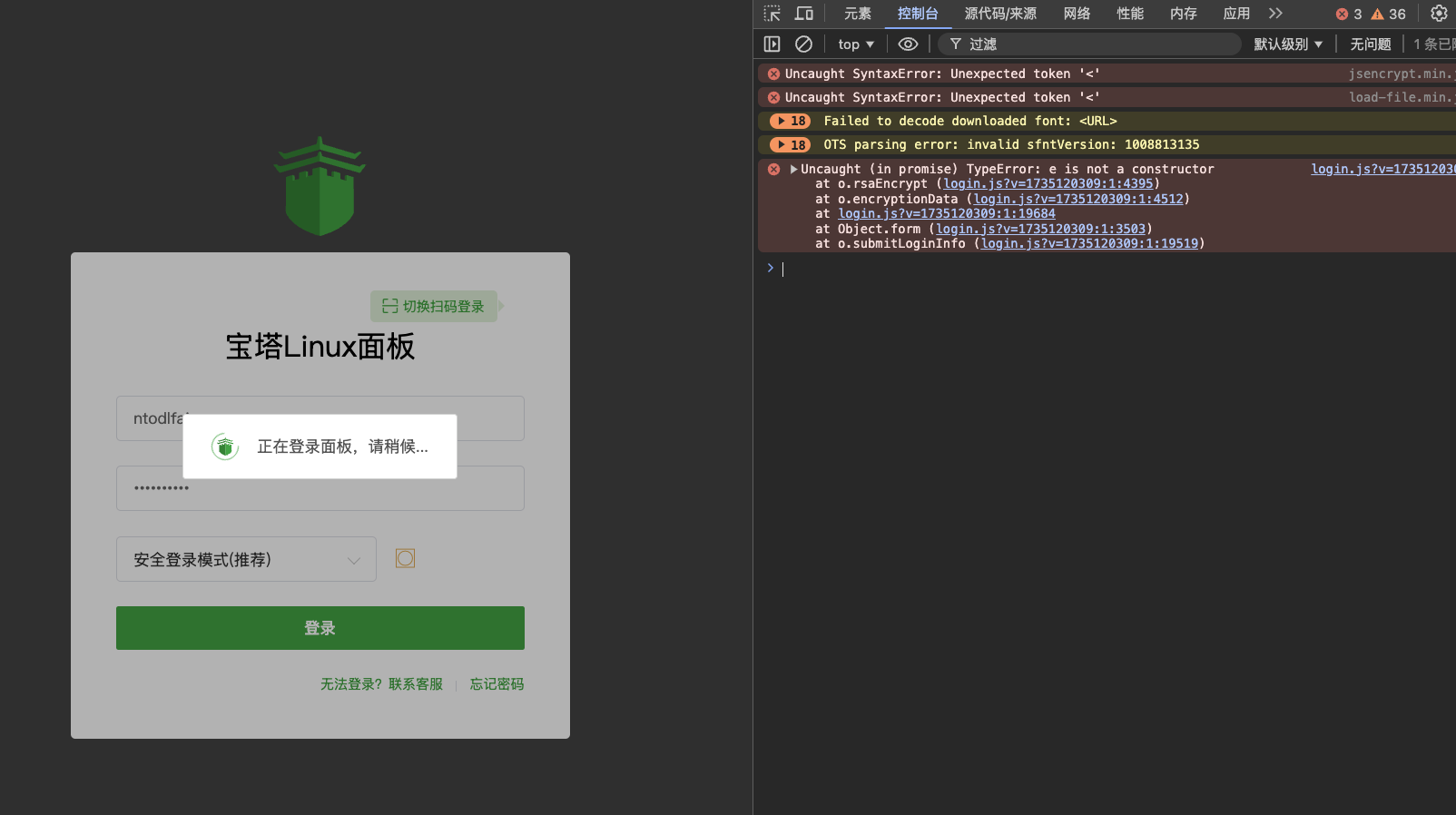Click the QR code scan login icon
Image resolution: width=1456 pixels, height=815 pixels.
(389, 306)
